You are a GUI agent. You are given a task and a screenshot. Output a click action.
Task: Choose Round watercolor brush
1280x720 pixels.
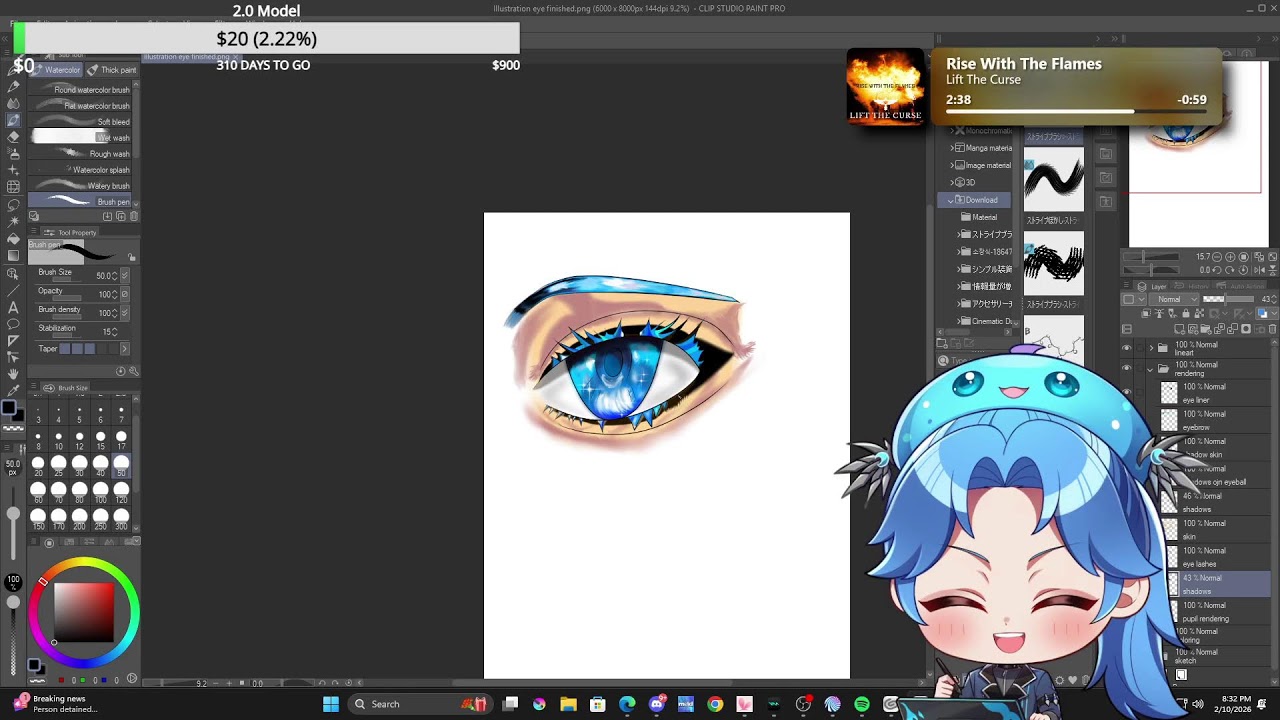pyautogui.click(x=81, y=90)
